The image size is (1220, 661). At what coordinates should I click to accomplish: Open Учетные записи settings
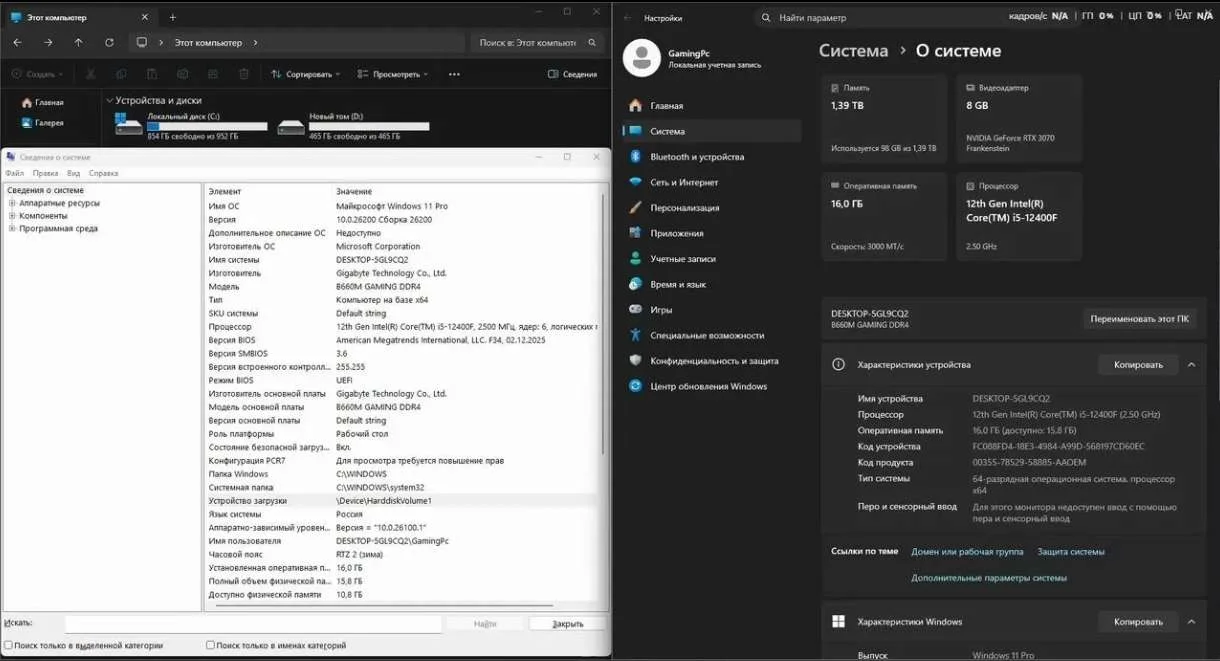pos(711,259)
